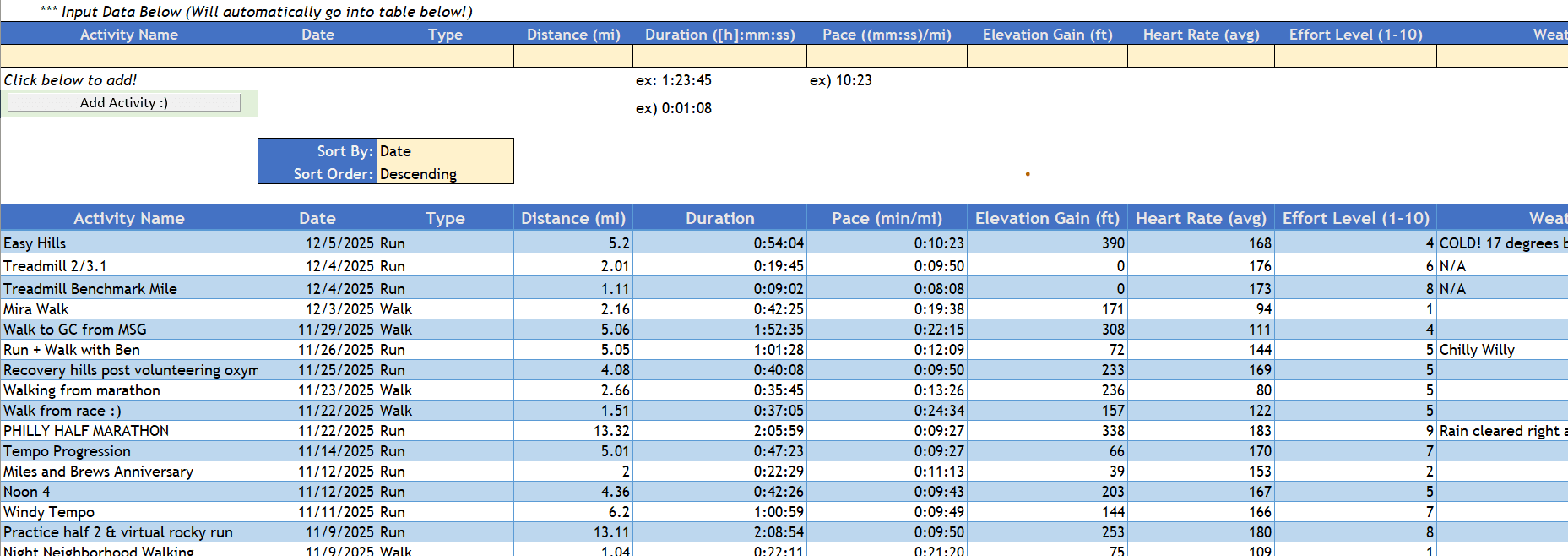Image resolution: width=1568 pixels, height=556 pixels.
Task: Select the heart rate cell '94'
Action: (1201, 309)
